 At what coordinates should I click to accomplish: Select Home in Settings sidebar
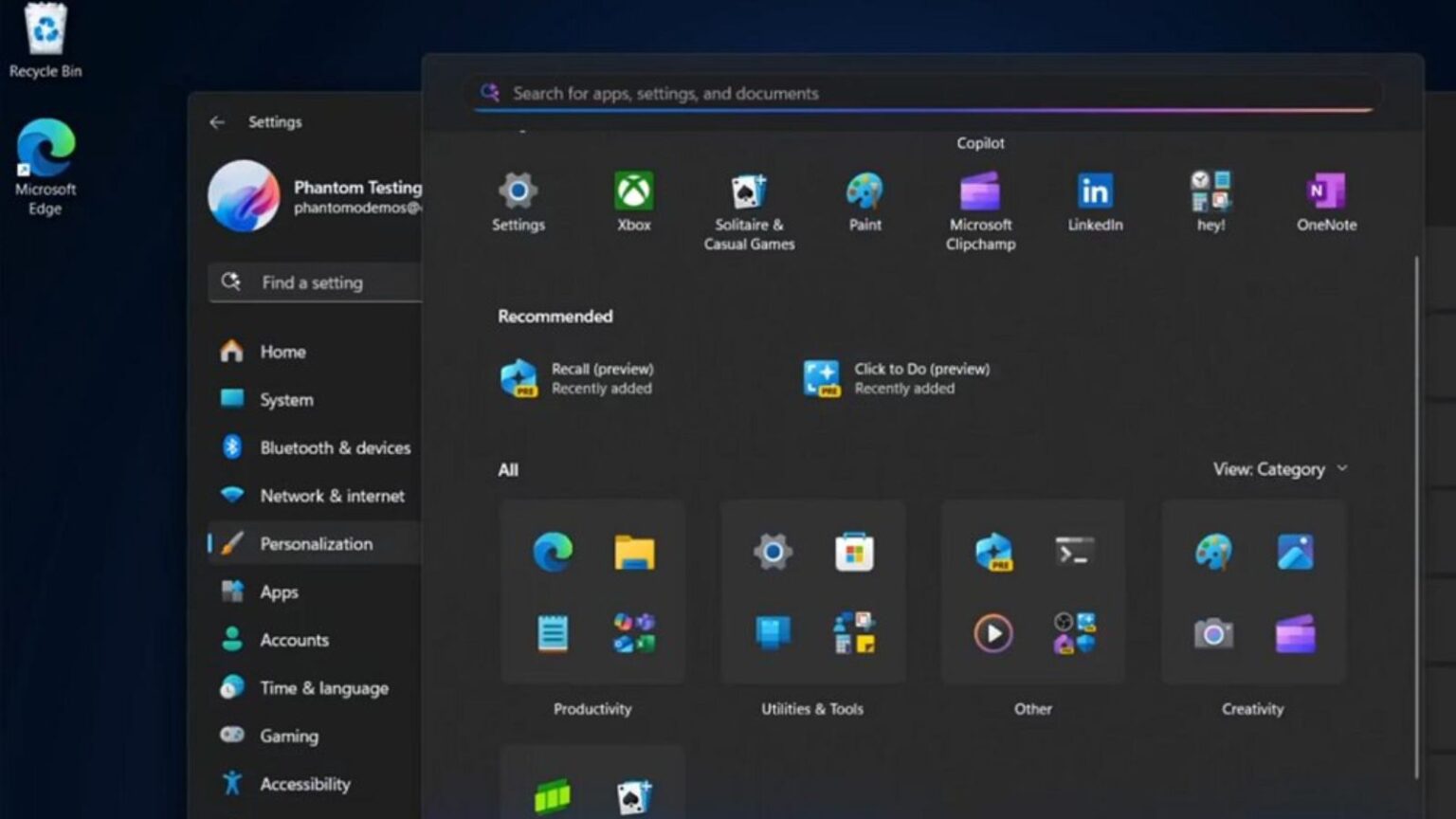pyautogui.click(x=315, y=352)
